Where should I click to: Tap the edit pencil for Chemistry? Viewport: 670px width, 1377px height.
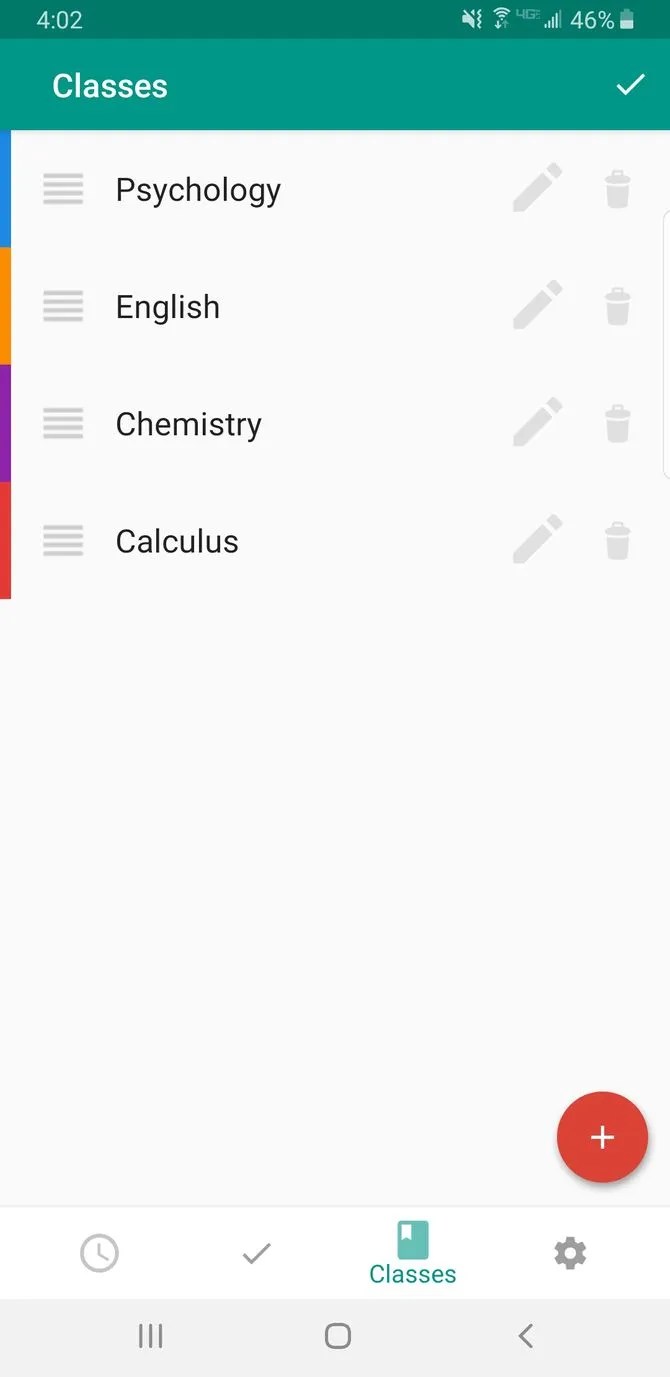click(x=537, y=421)
